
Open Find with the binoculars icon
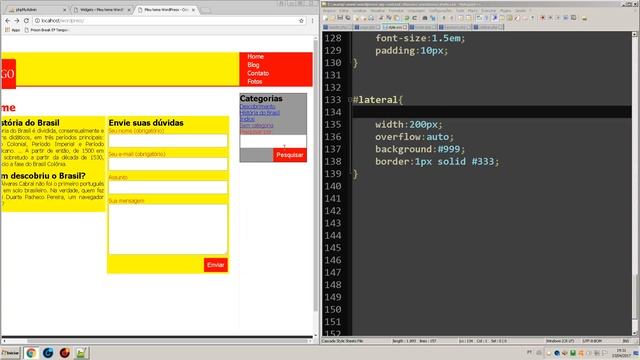424,18
